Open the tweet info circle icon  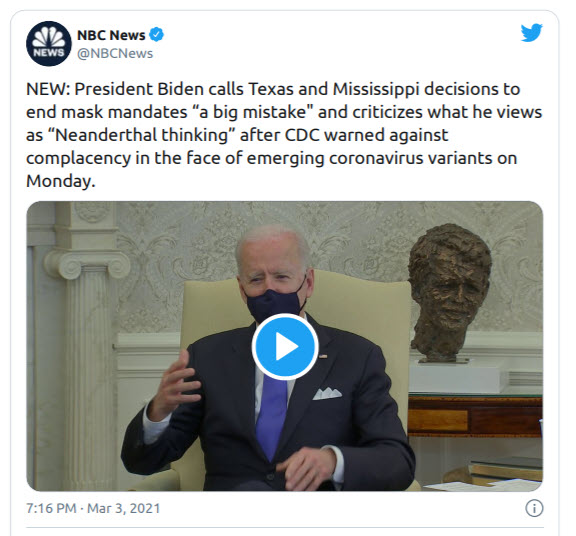[534, 508]
